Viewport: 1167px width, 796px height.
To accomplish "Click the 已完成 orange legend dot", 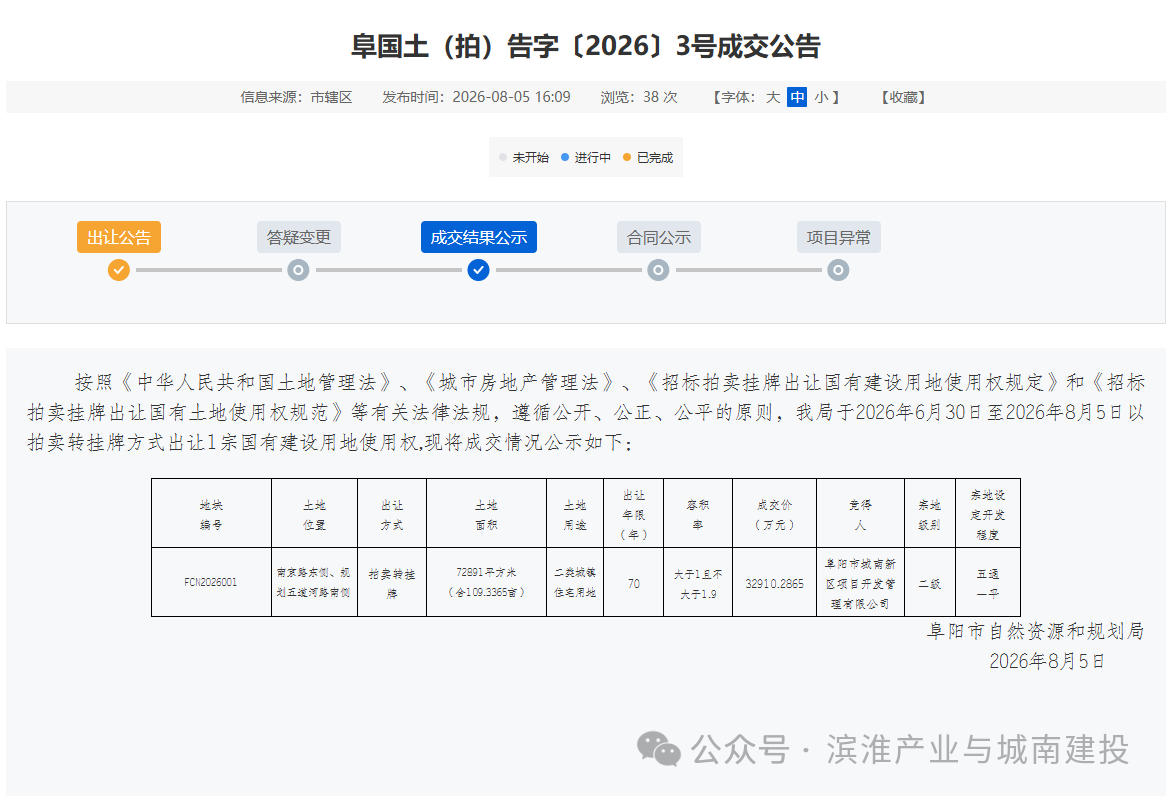I will click(627, 157).
